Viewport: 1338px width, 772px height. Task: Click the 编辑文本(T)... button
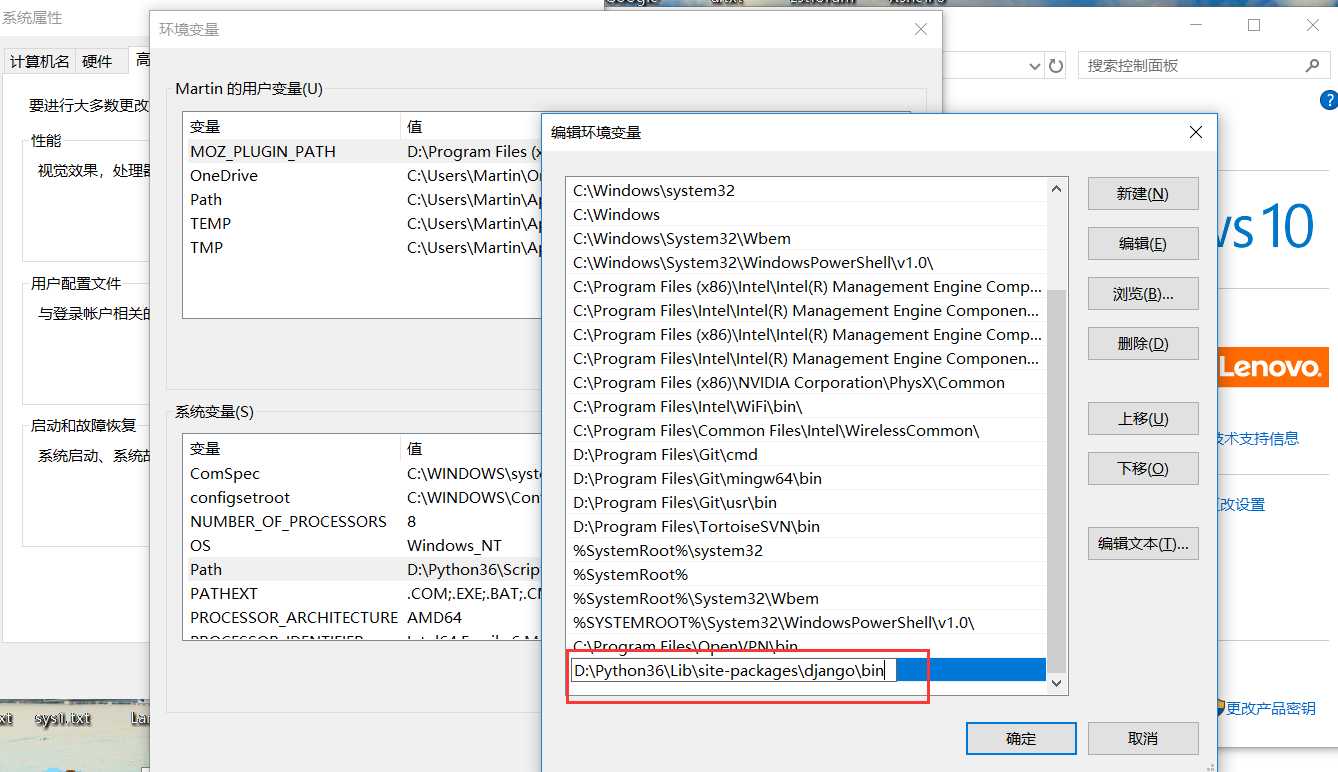(x=1143, y=544)
